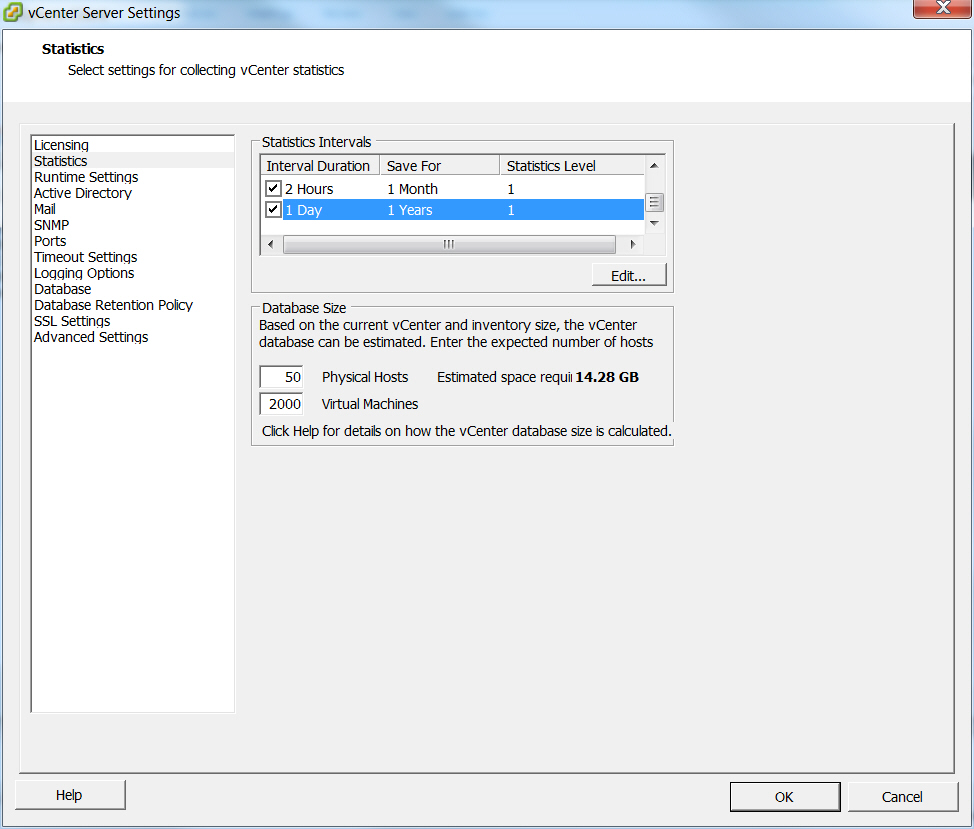Viewport: 974px width, 829px height.
Task: Open the Mail settings page
Action: pos(45,209)
